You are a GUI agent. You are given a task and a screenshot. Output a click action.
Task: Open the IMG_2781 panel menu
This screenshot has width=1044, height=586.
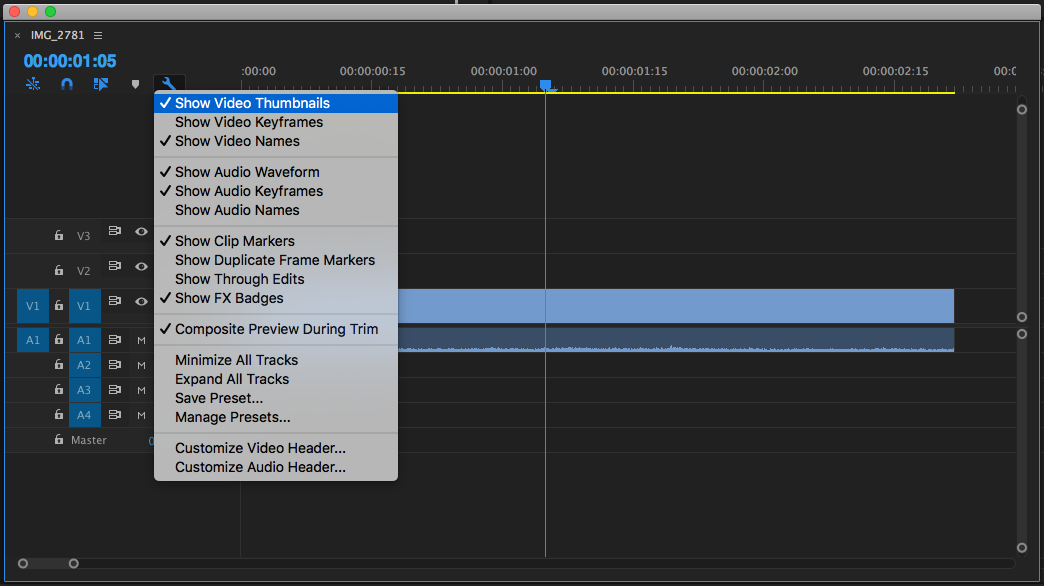pos(98,35)
